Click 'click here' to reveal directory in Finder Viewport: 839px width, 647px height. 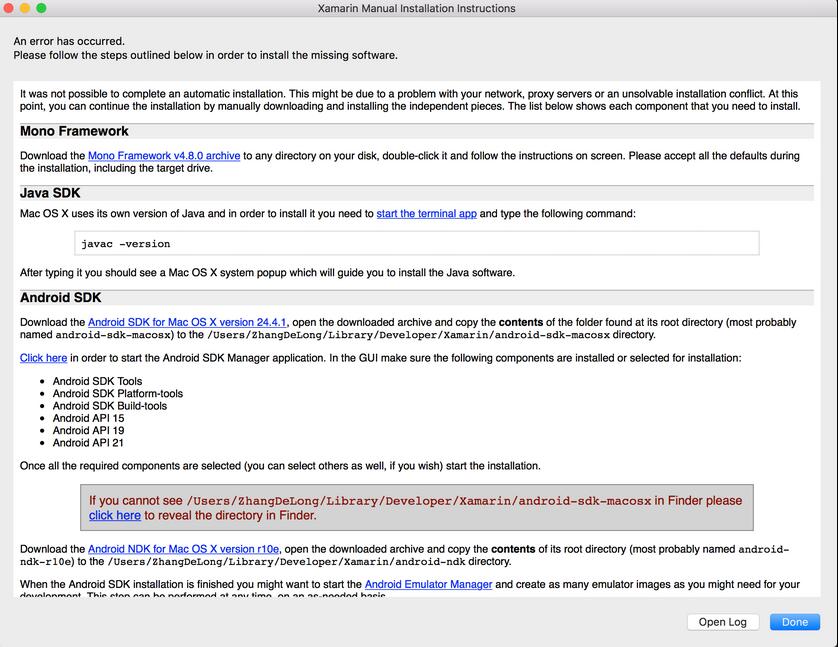(115, 515)
